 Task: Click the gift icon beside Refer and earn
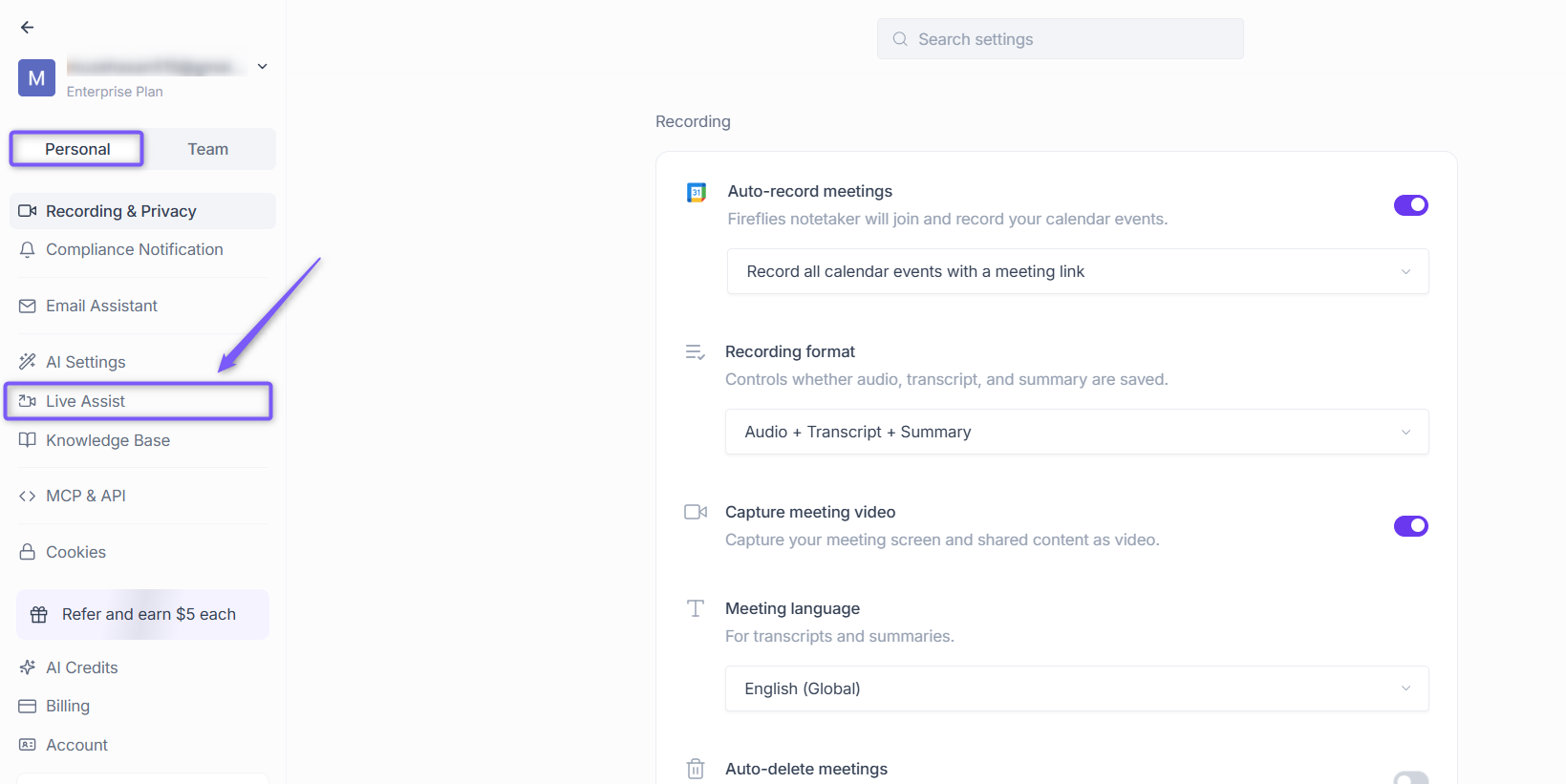click(39, 614)
